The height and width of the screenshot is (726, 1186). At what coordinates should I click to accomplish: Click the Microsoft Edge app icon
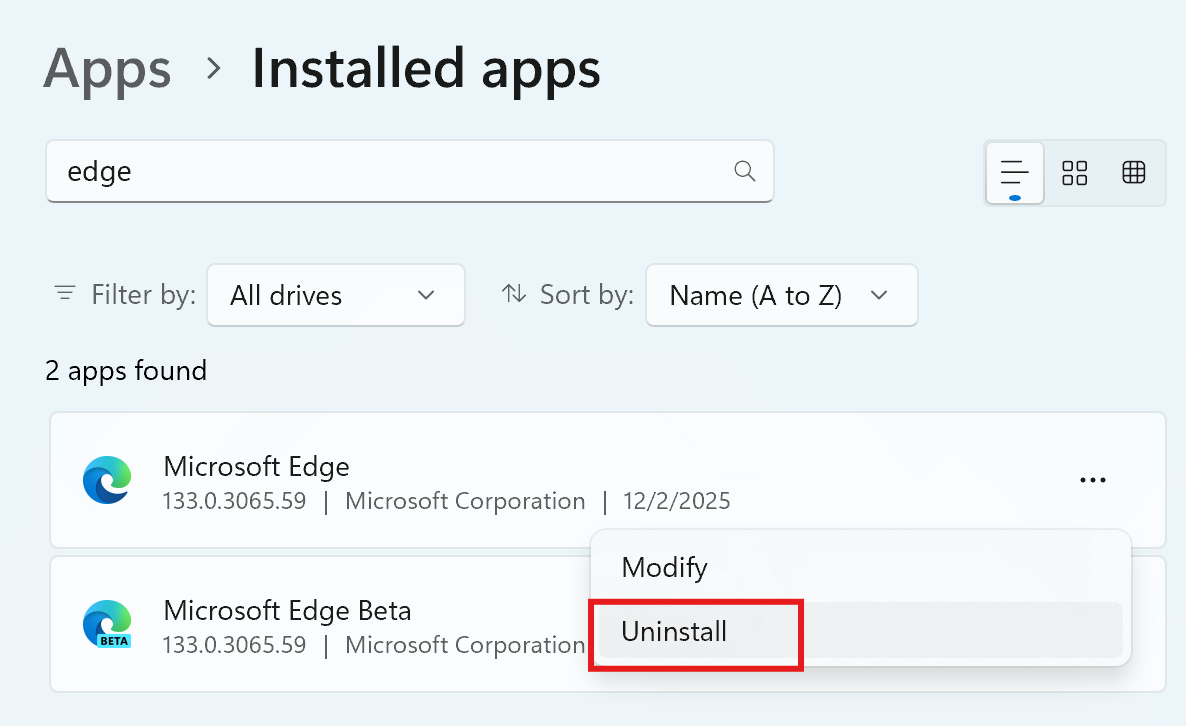pos(107,481)
